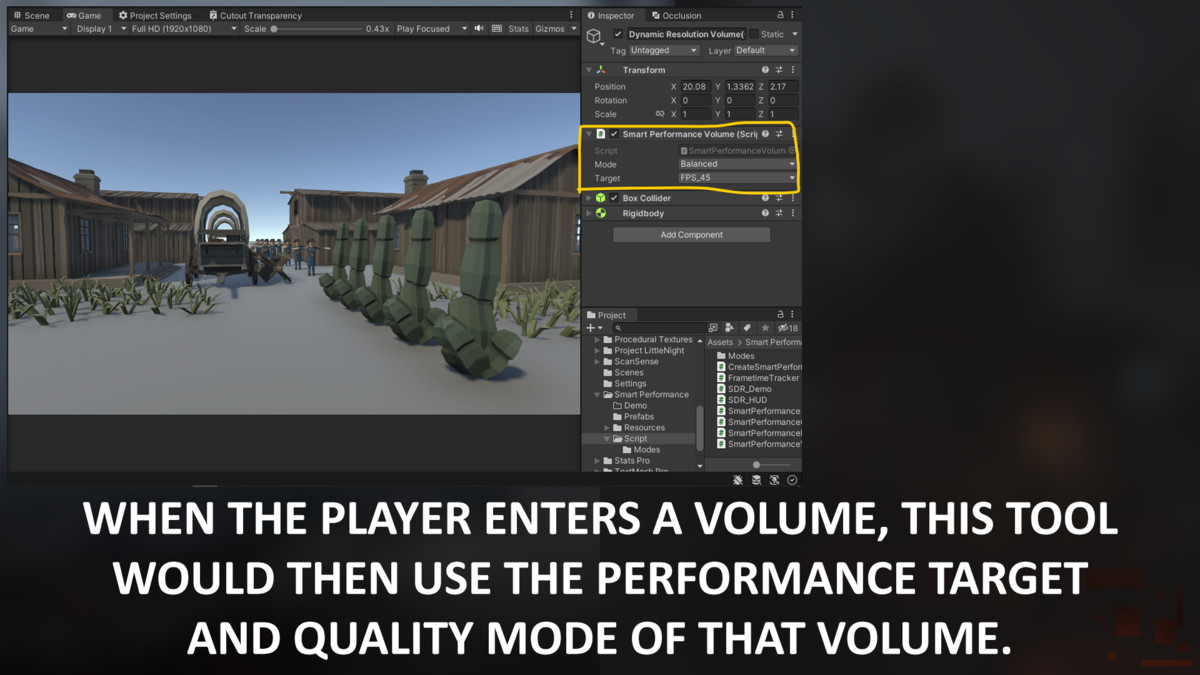Toggle the Scale constrained proportions link icon
Screen dimensions: 1200x675
coord(660,114)
